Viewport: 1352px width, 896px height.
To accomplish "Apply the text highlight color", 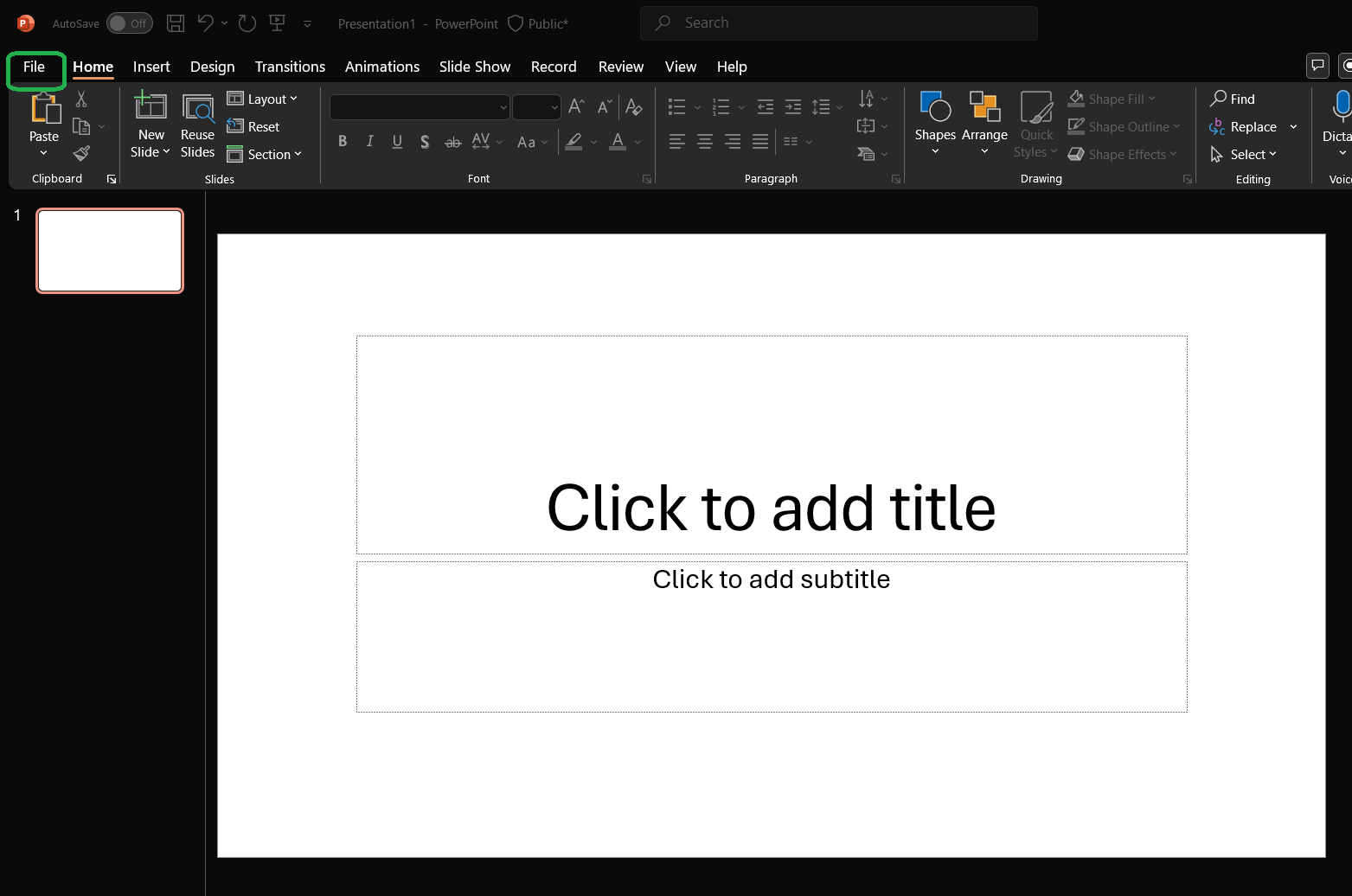I will tap(573, 141).
